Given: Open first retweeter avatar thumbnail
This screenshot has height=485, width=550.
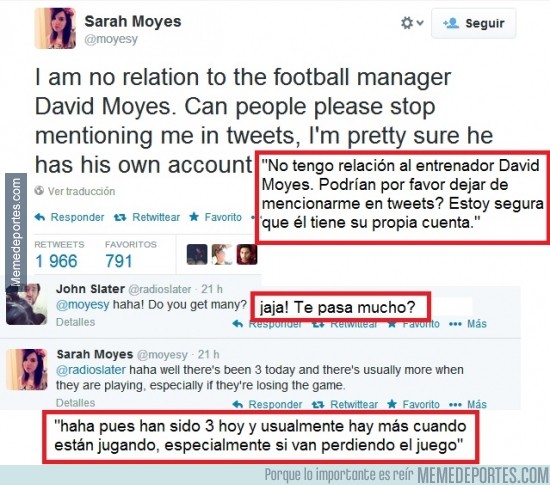Looking at the screenshot, I should coord(197,255).
